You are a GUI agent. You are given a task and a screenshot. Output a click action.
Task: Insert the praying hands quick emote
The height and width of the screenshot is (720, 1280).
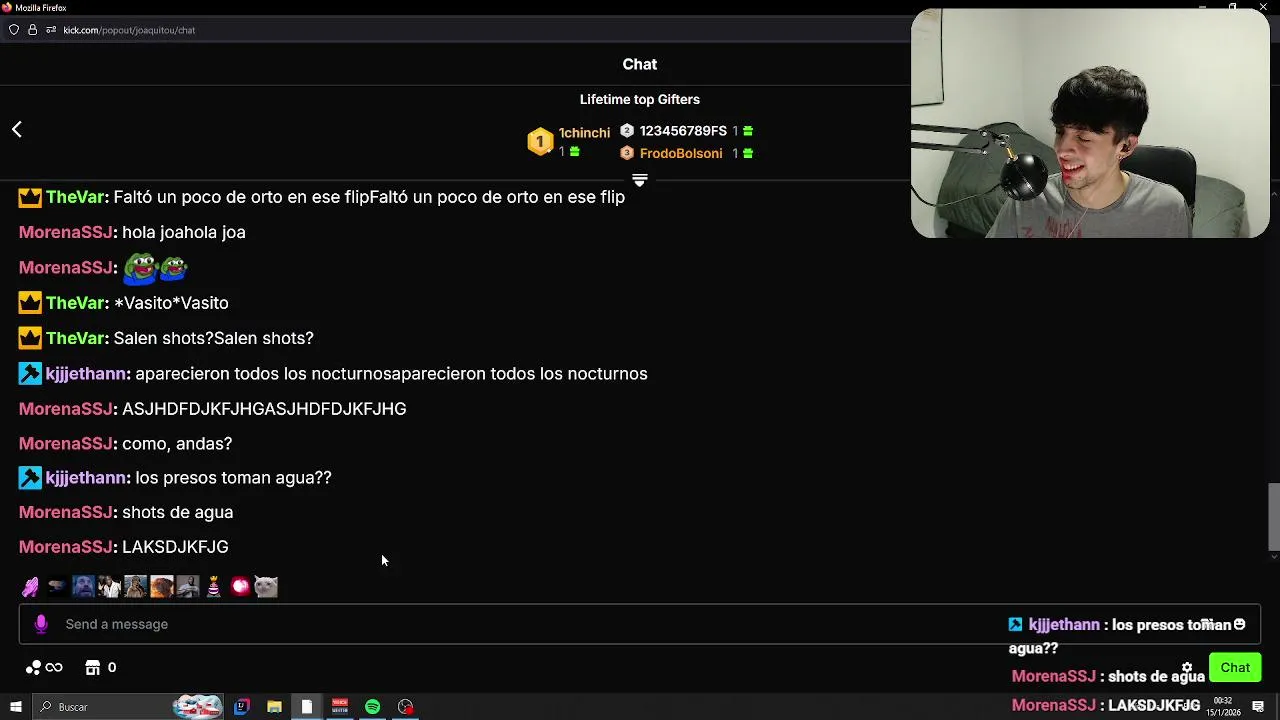click(x=31, y=587)
